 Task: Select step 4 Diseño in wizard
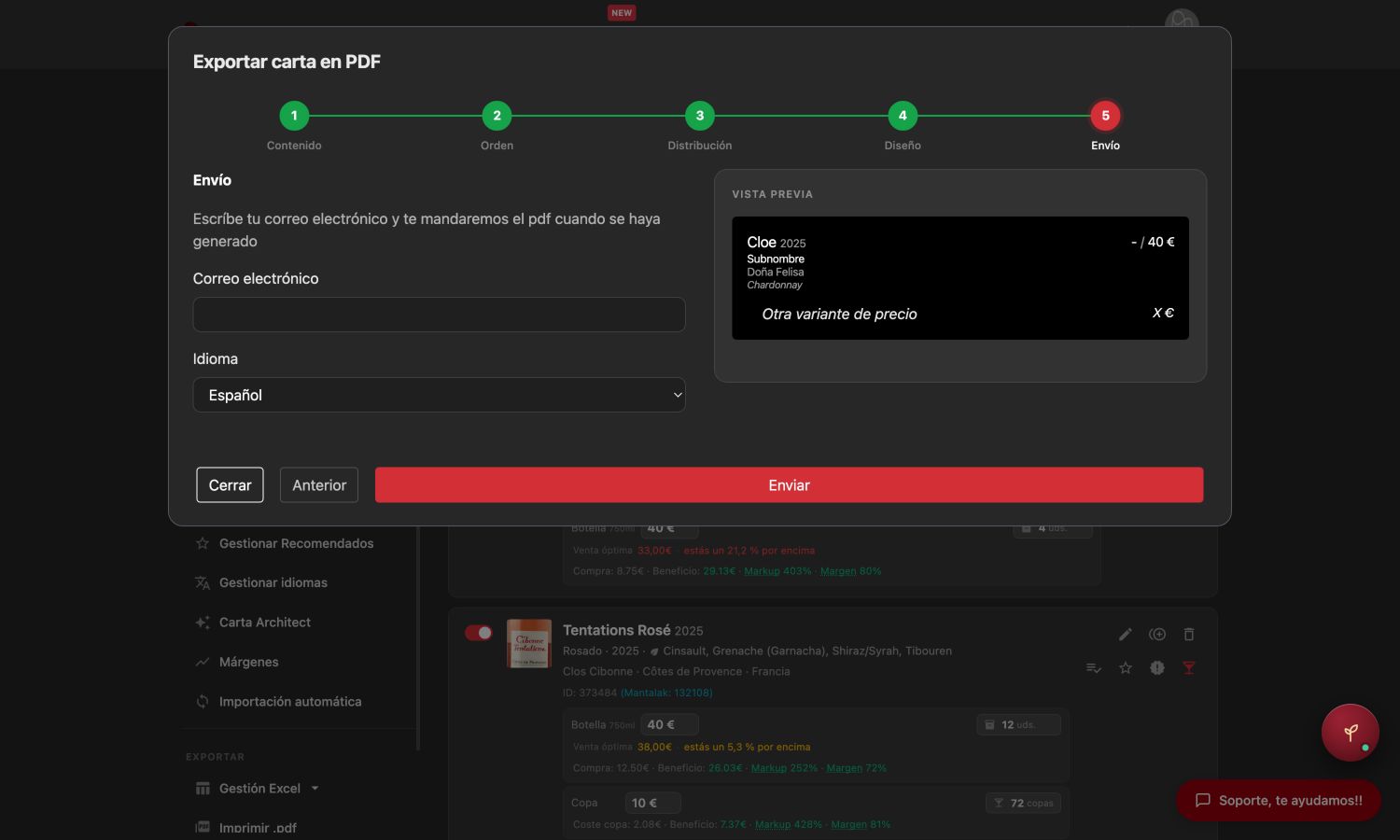pos(903,116)
